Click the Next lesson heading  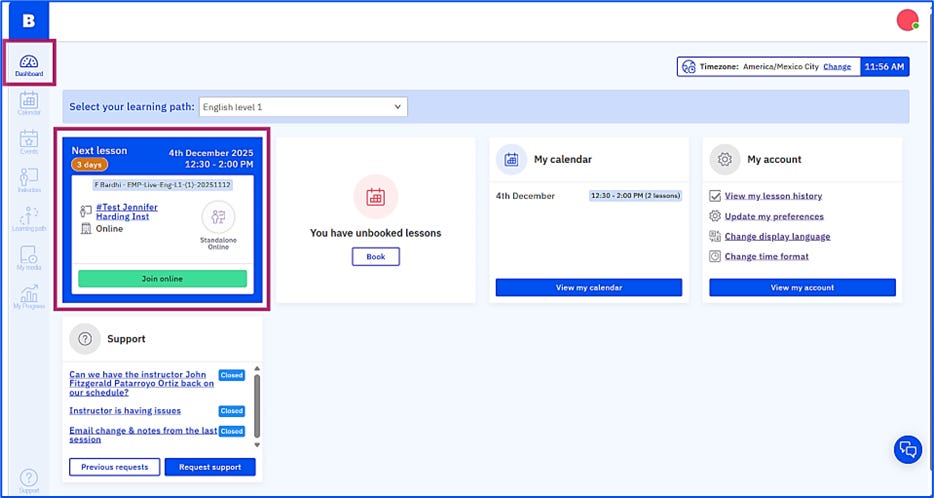point(99,151)
